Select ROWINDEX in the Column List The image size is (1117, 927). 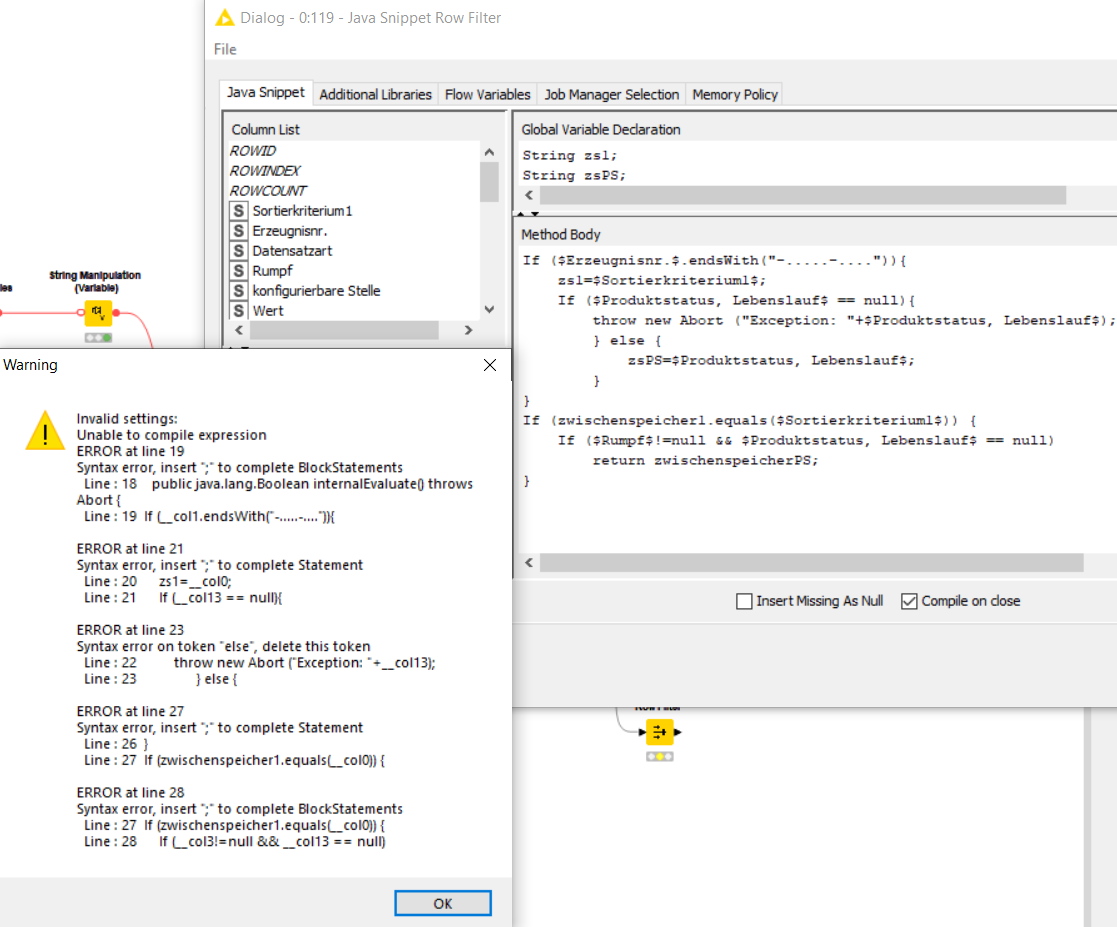click(265, 171)
